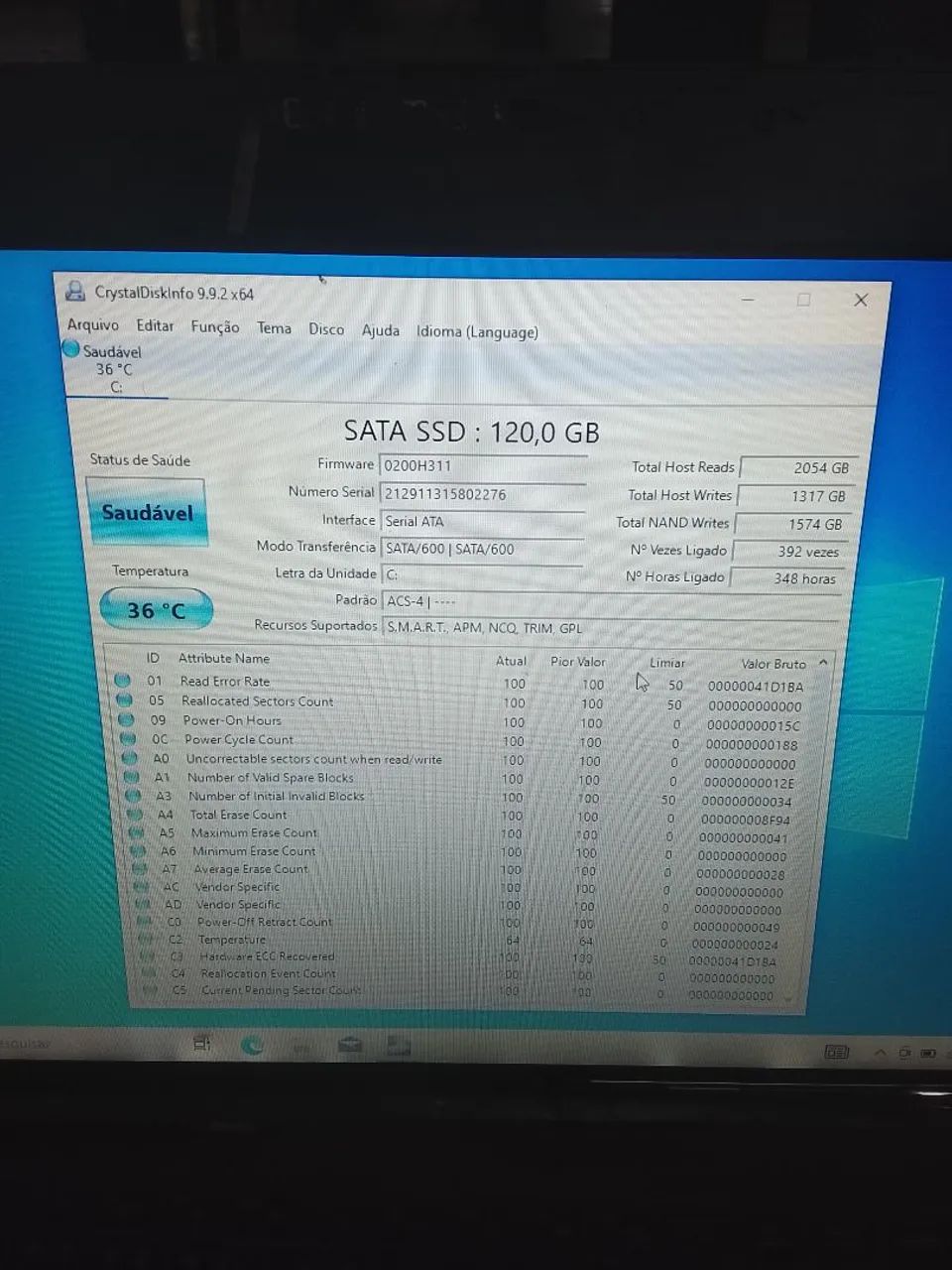Click the status icon for row C2 Temperature
This screenshot has height=1270, width=952.
pyautogui.click(x=147, y=940)
